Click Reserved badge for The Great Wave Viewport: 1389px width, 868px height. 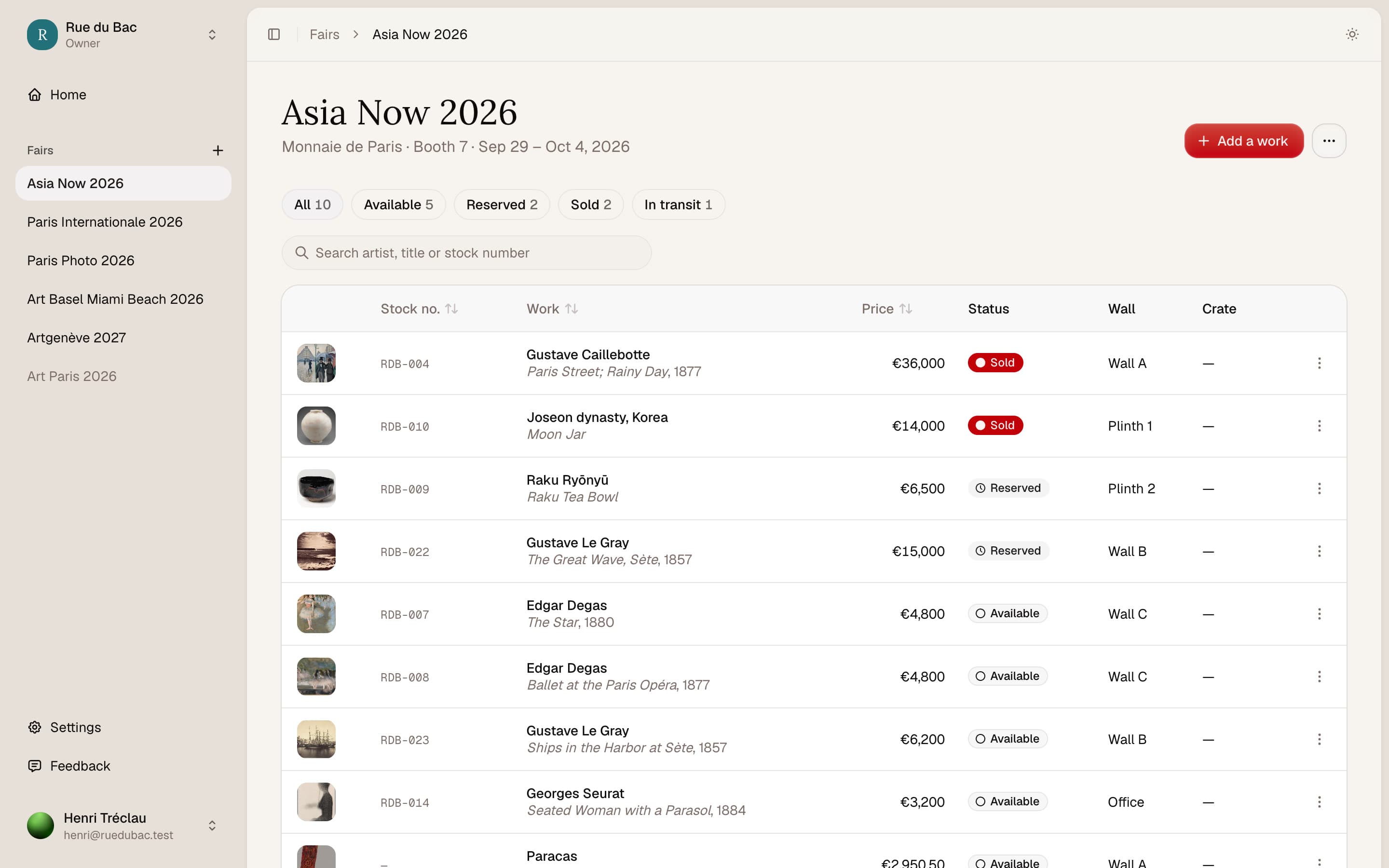pyautogui.click(x=1008, y=551)
